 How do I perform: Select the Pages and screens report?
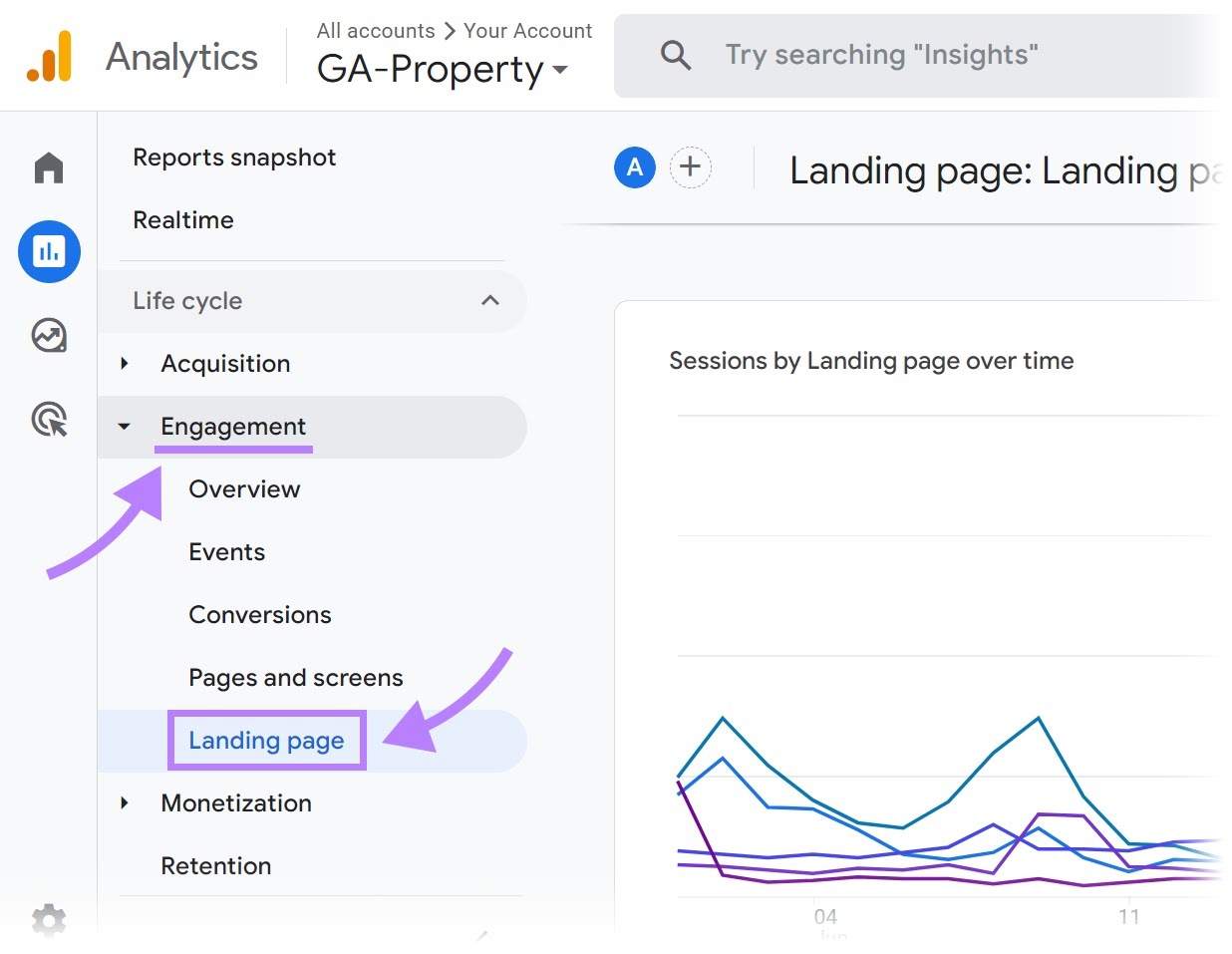pyautogui.click(x=295, y=677)
